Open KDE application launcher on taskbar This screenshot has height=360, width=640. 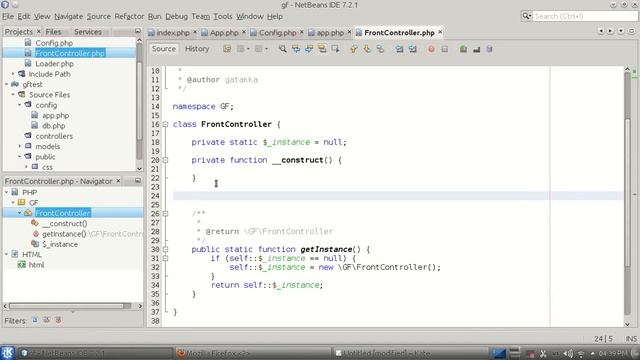click(7, 353)
